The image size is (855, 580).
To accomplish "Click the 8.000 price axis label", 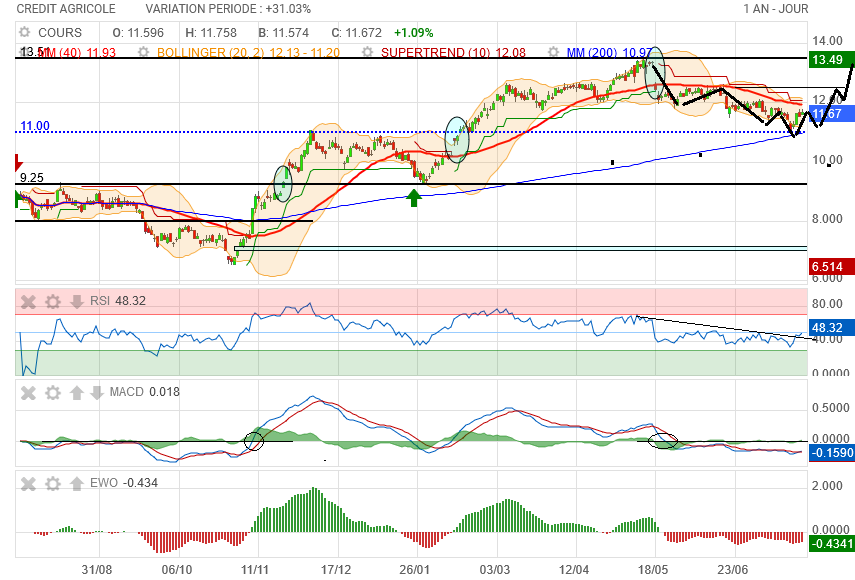I will coord(827,219).
